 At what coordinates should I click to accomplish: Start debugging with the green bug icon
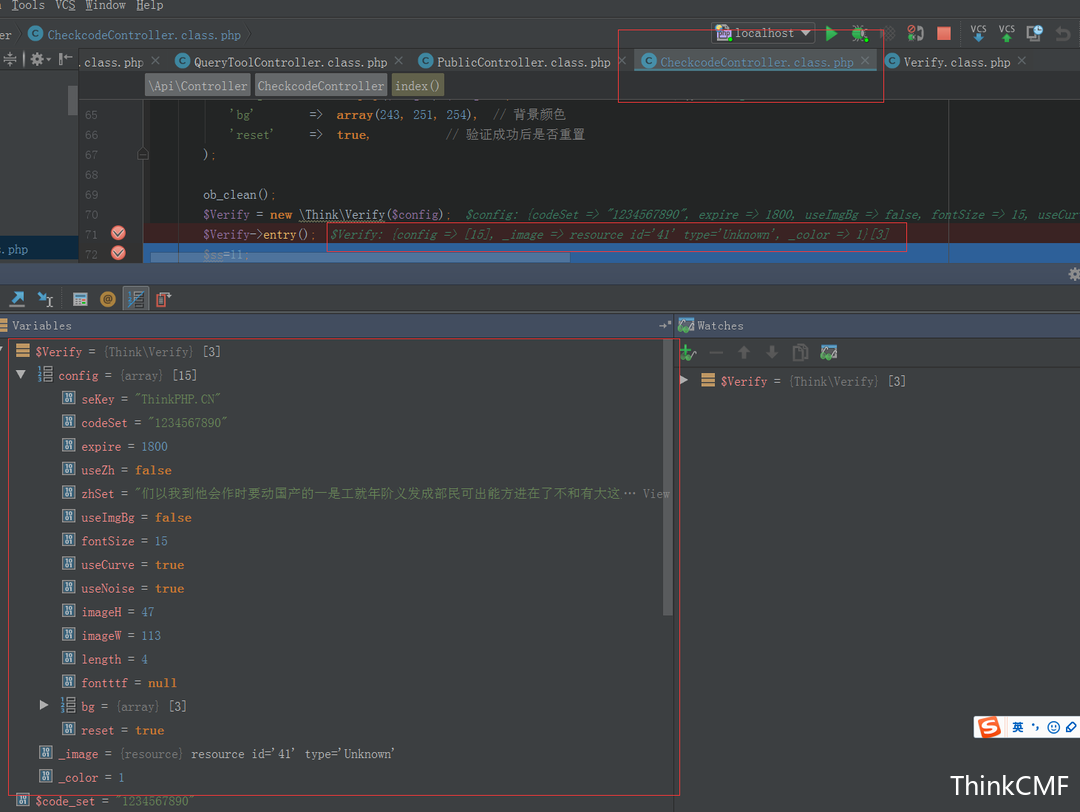click(860, 33)
